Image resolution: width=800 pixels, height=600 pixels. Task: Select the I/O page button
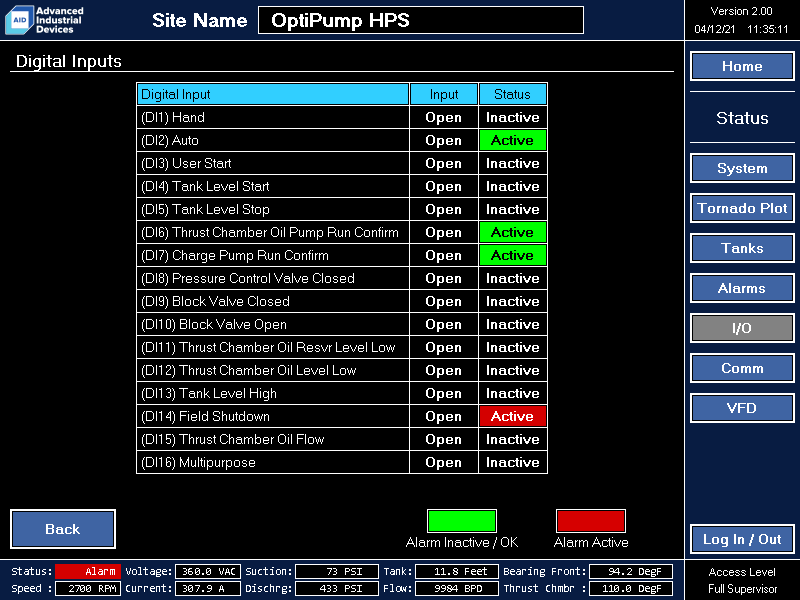742,328
